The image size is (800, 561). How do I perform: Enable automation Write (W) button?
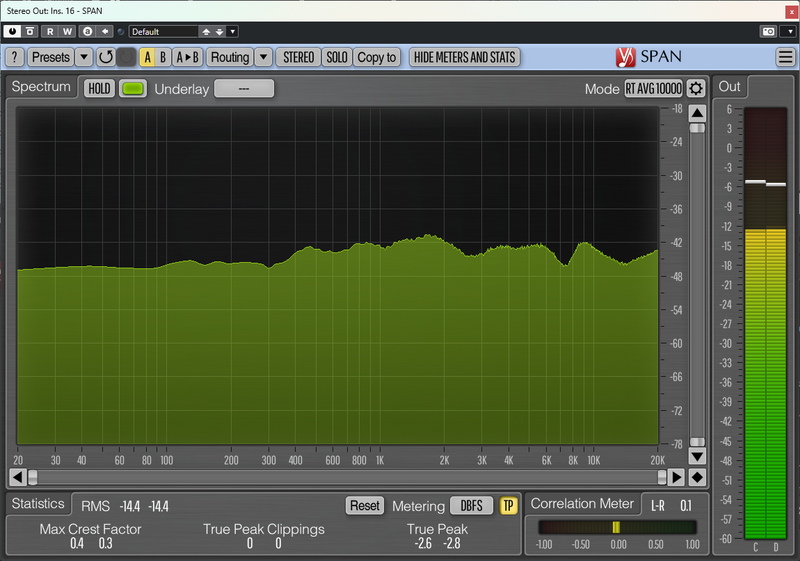coord(67,31)
